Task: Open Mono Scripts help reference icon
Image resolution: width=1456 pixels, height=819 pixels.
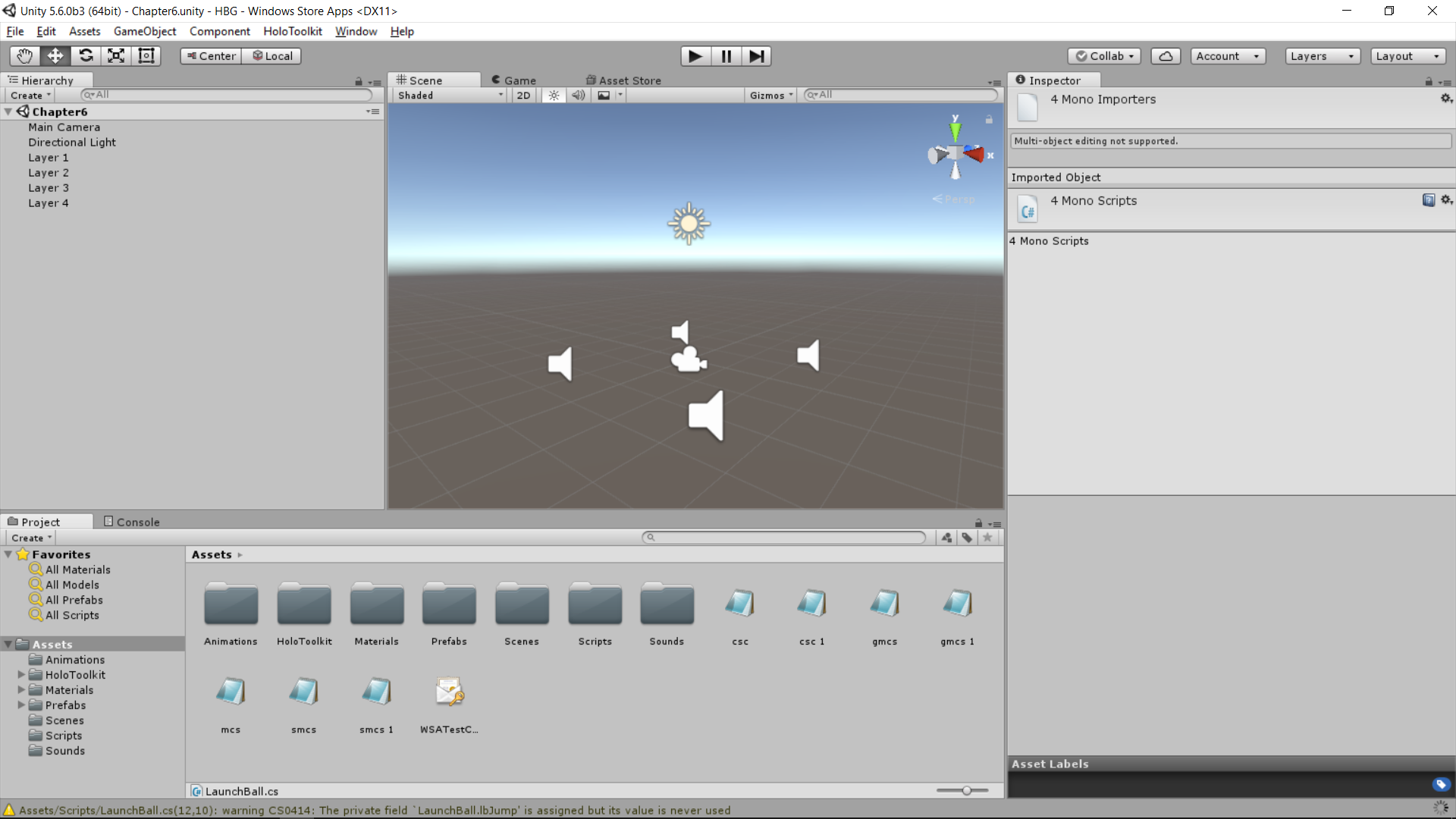Action: click(1429, 200)
